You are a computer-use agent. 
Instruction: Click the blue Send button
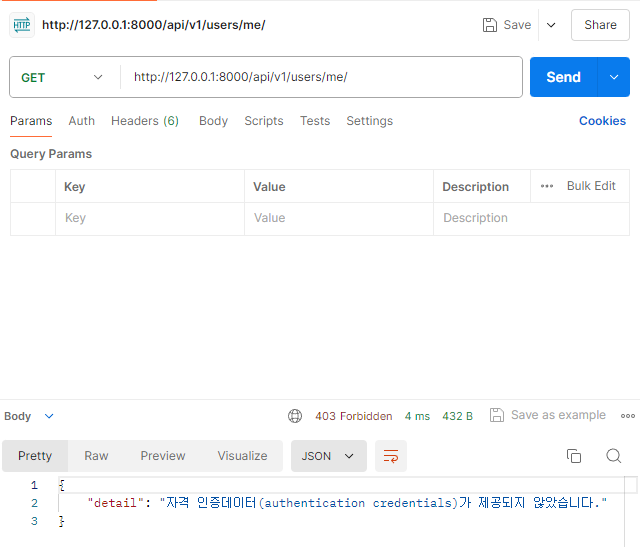563,77
